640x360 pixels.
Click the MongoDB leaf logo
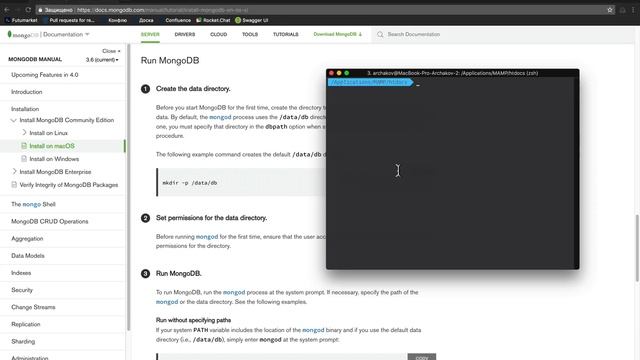[10, 34]
